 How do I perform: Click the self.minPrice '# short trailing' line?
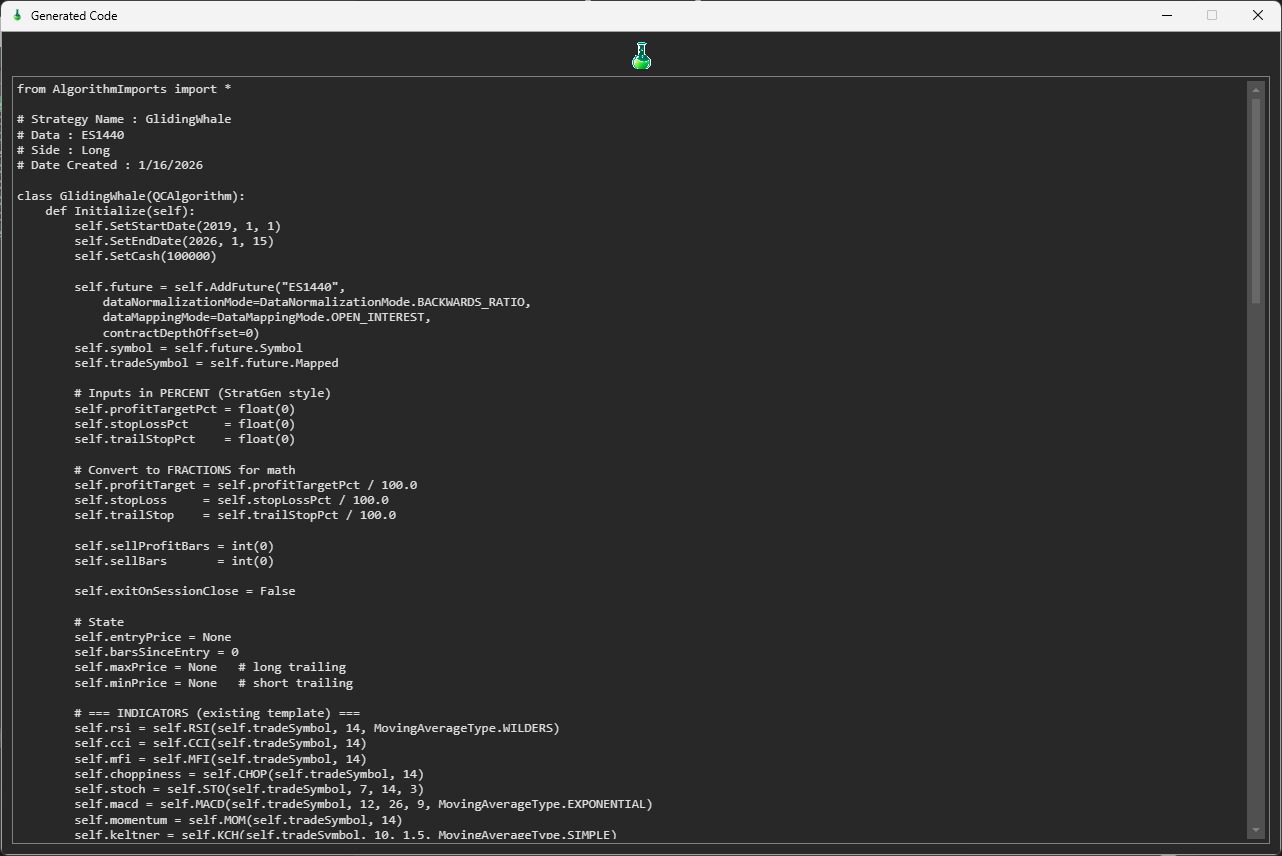(213, 683)
